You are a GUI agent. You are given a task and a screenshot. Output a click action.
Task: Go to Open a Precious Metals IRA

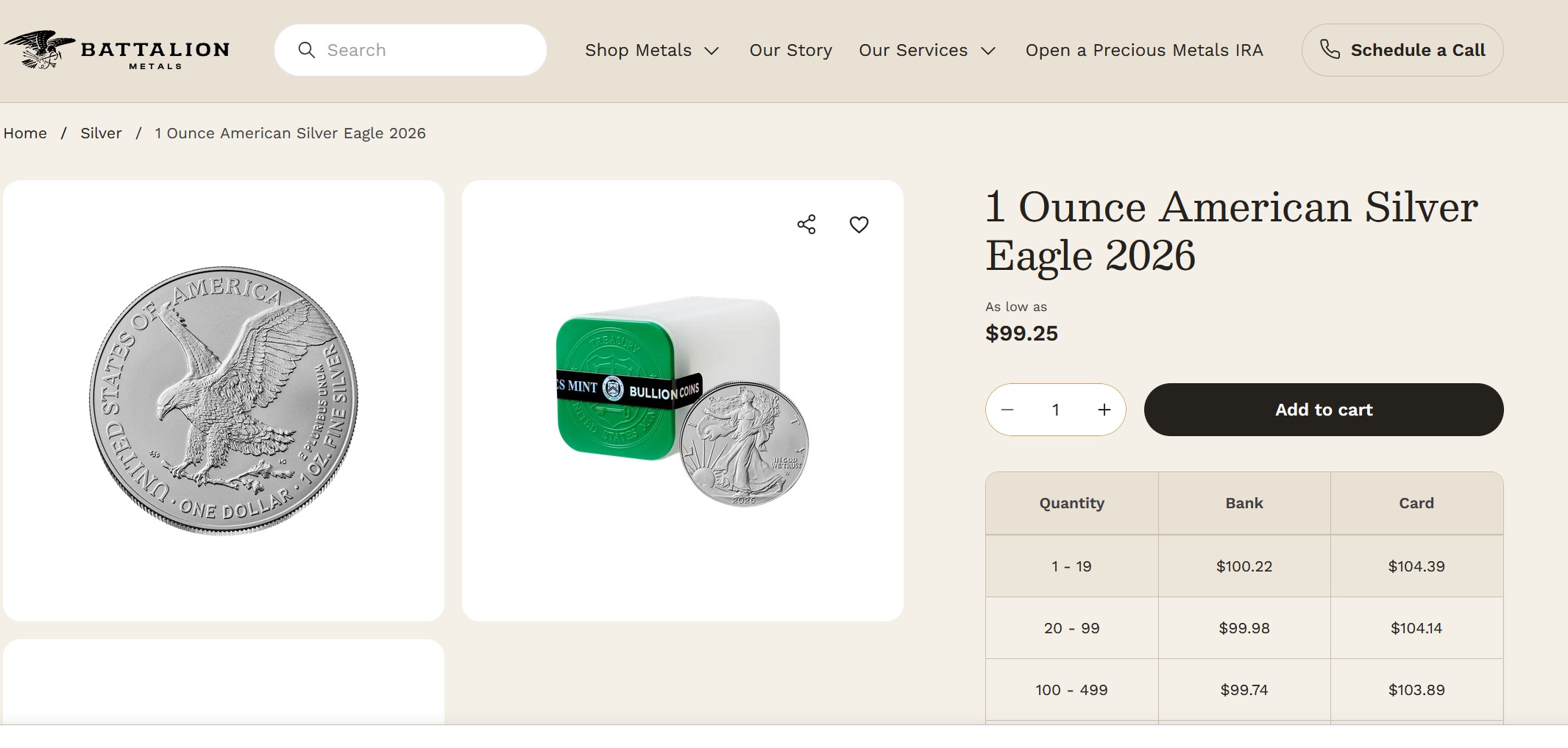tap(1144, 50)
